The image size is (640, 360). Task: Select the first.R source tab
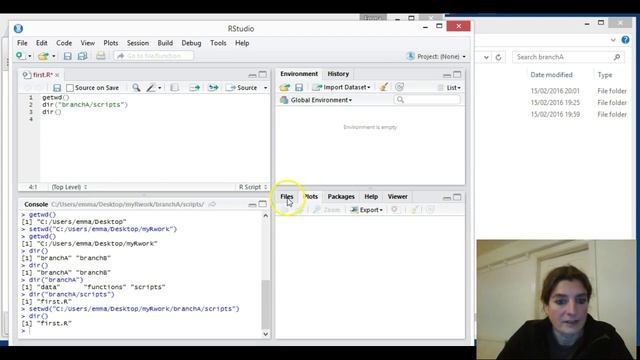pos(42,75)
